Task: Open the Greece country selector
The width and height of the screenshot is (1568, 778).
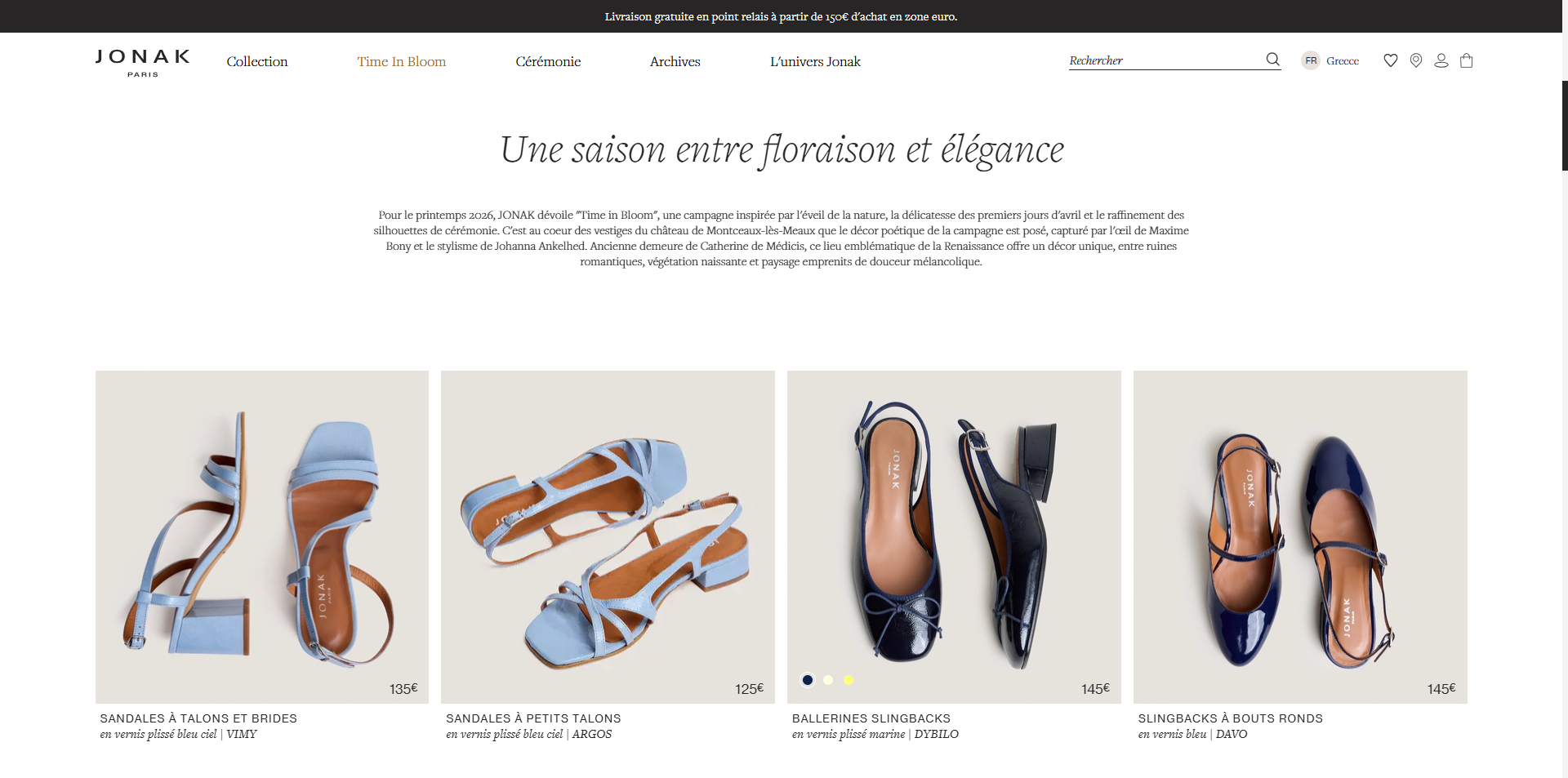Action: 1343,61
